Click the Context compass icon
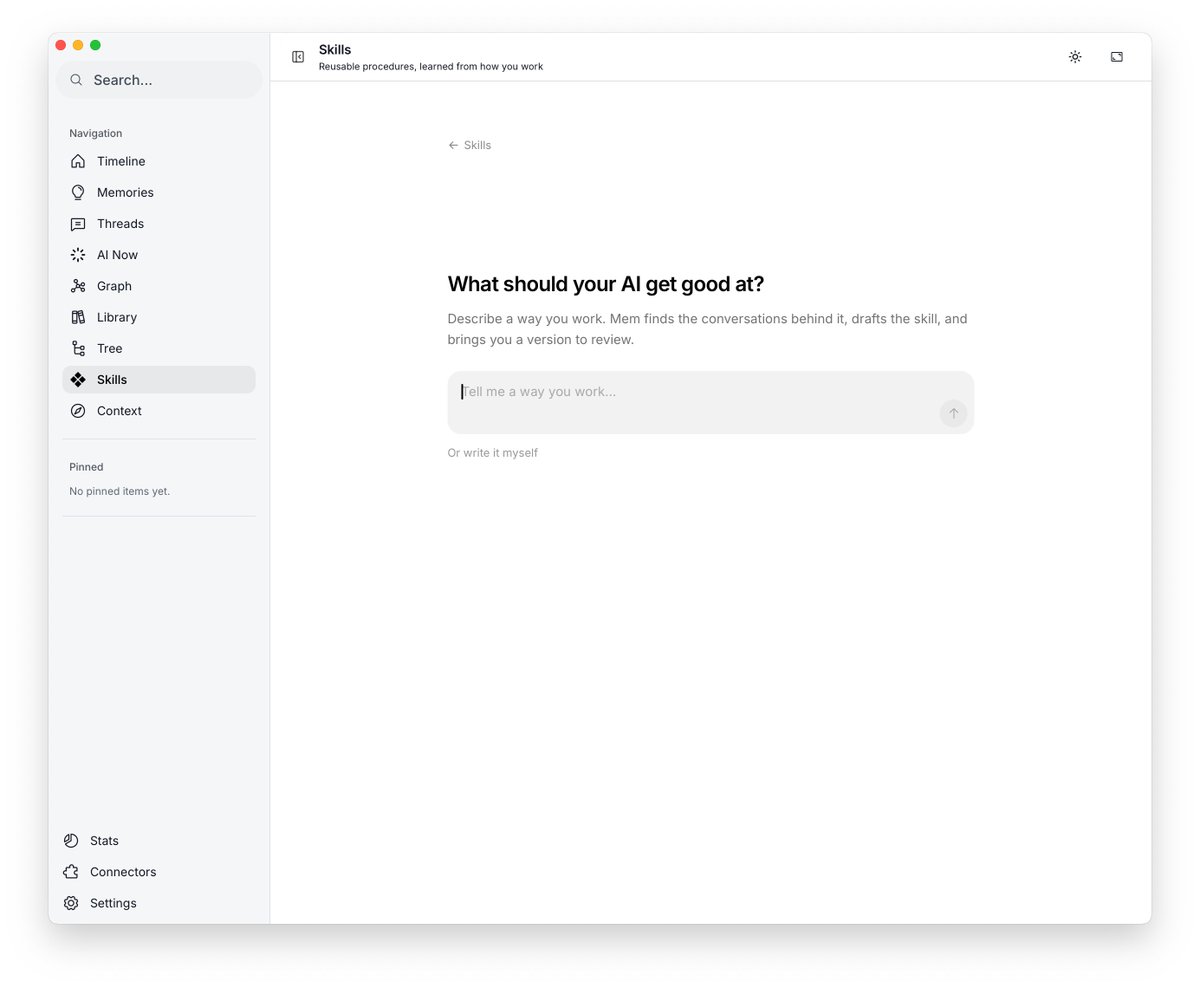 point(78,411)
